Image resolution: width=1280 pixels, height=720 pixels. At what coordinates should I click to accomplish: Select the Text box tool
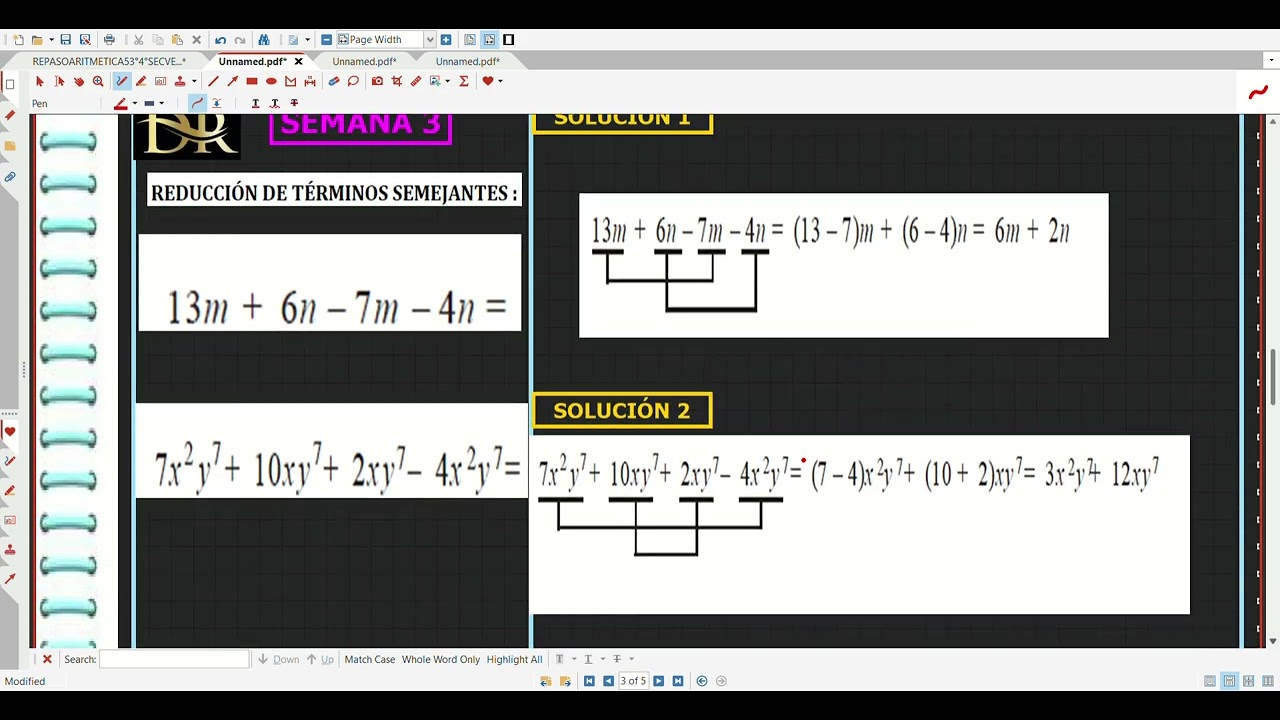160,82
